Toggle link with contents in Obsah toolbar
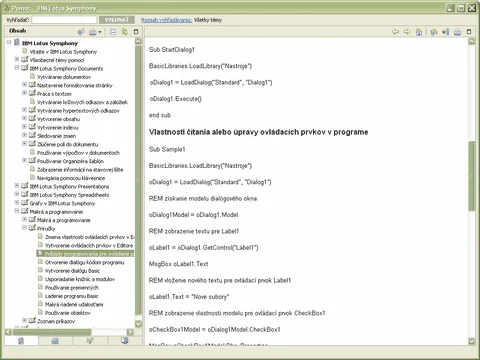This screenshot has height=360, width=480. 125,32
